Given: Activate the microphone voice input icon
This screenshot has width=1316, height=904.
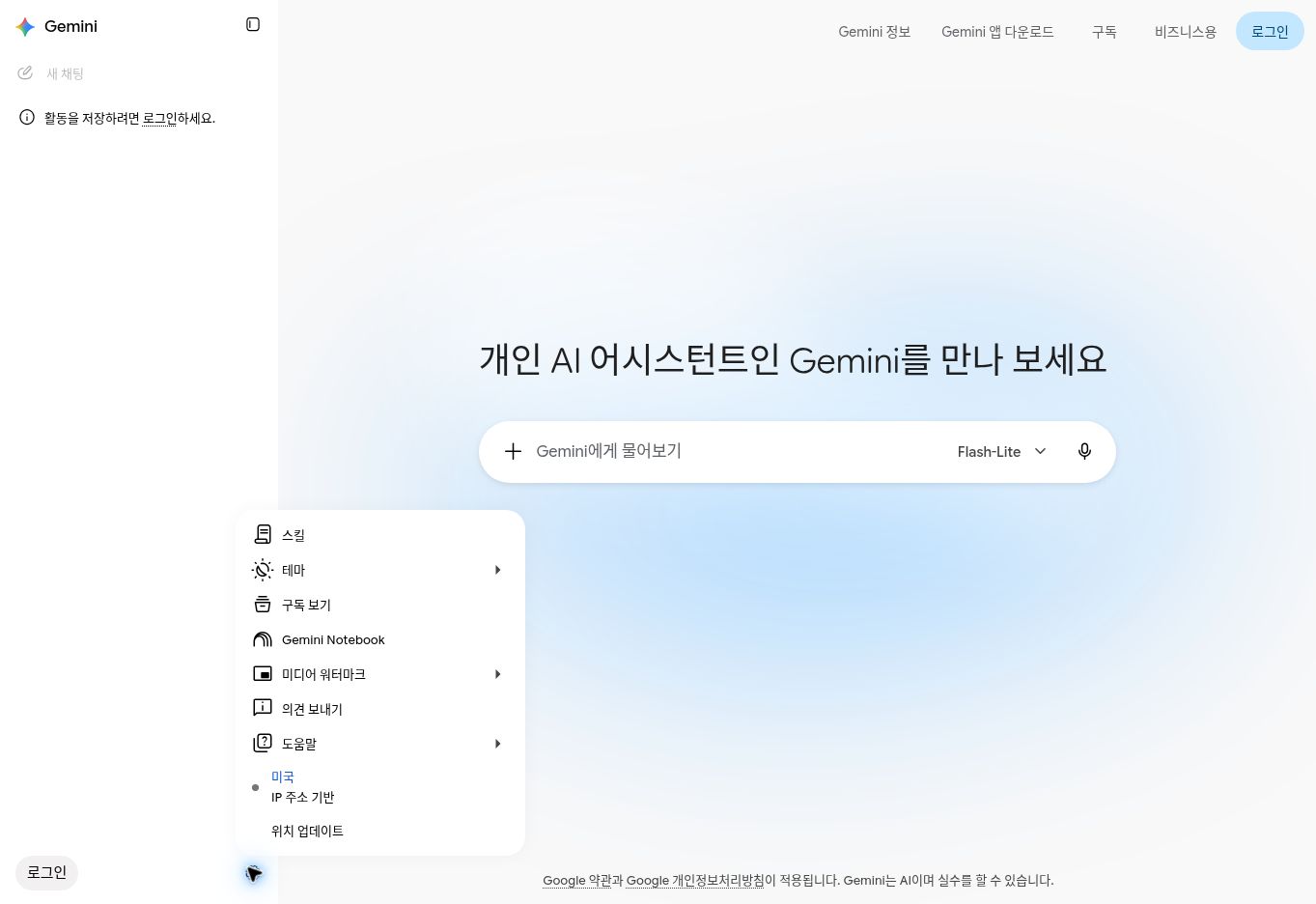Looking at the screenshot, I should click(x=1084, y=451).
